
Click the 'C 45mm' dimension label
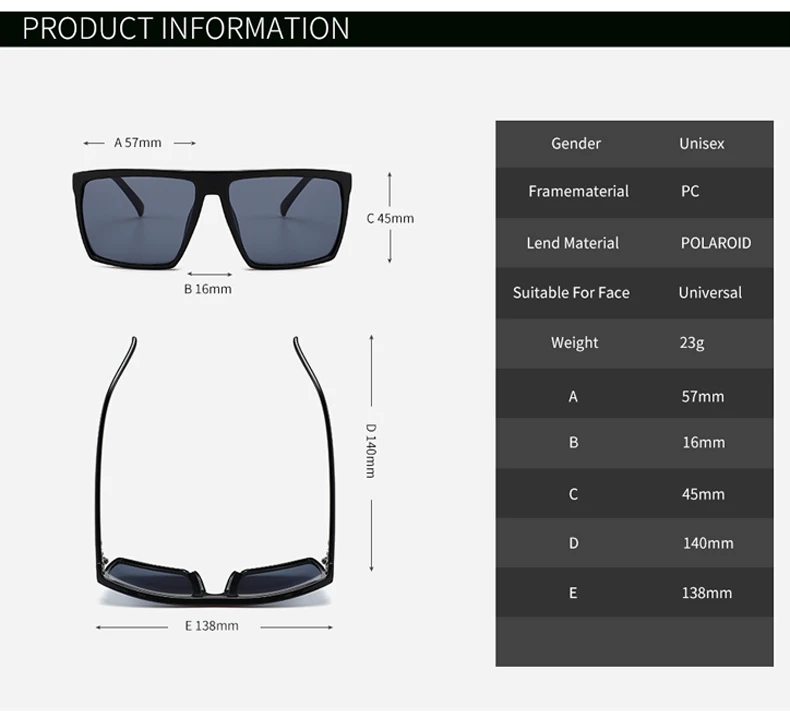390,218
